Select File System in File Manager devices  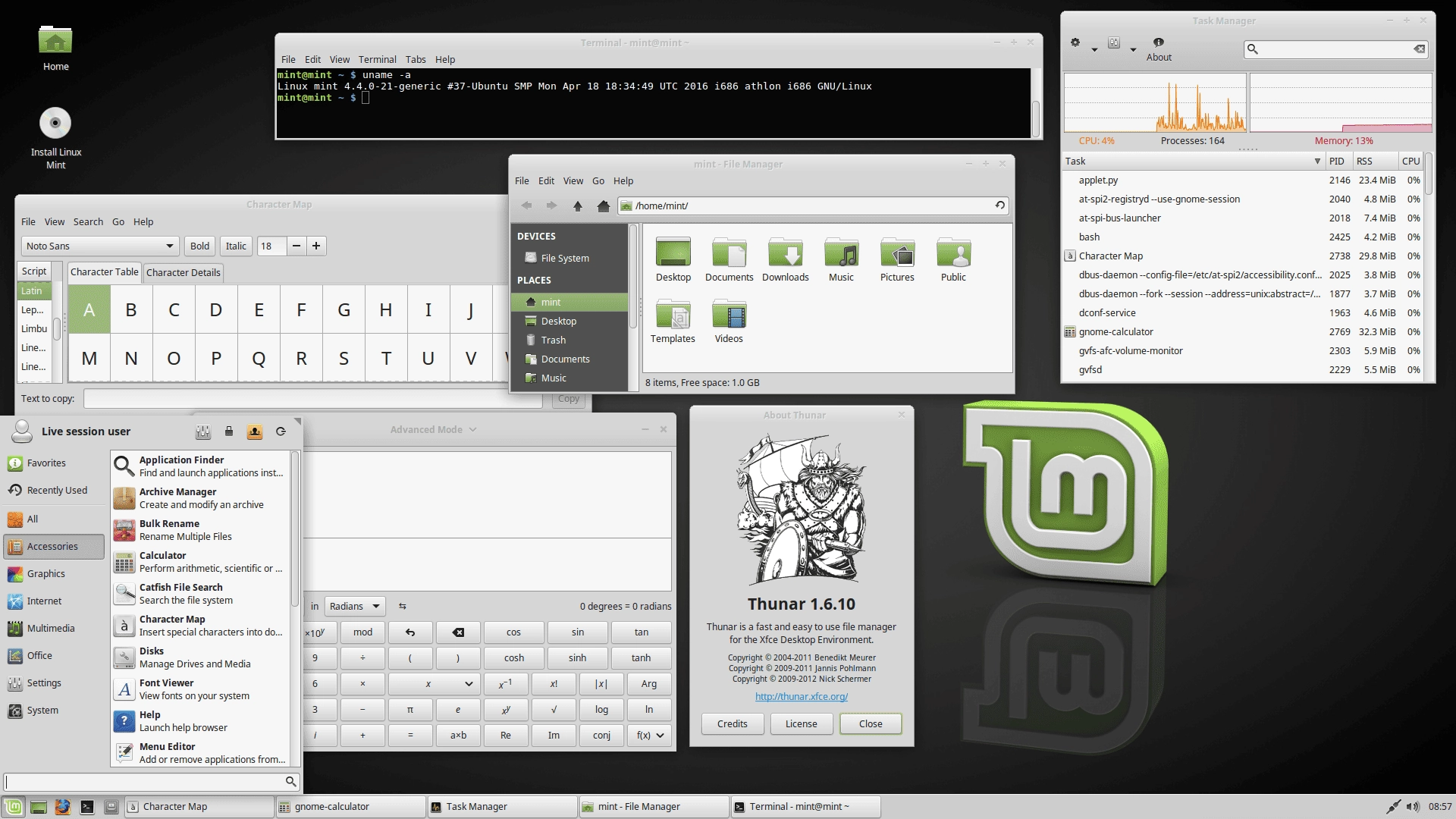(x=569, y=258)
